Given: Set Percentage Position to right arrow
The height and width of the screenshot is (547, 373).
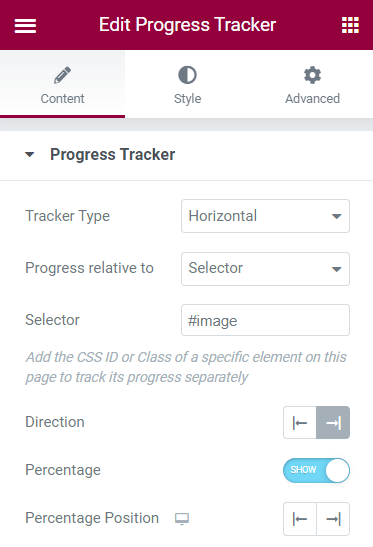Looking at the screenshot, I should tap(333, 519).
